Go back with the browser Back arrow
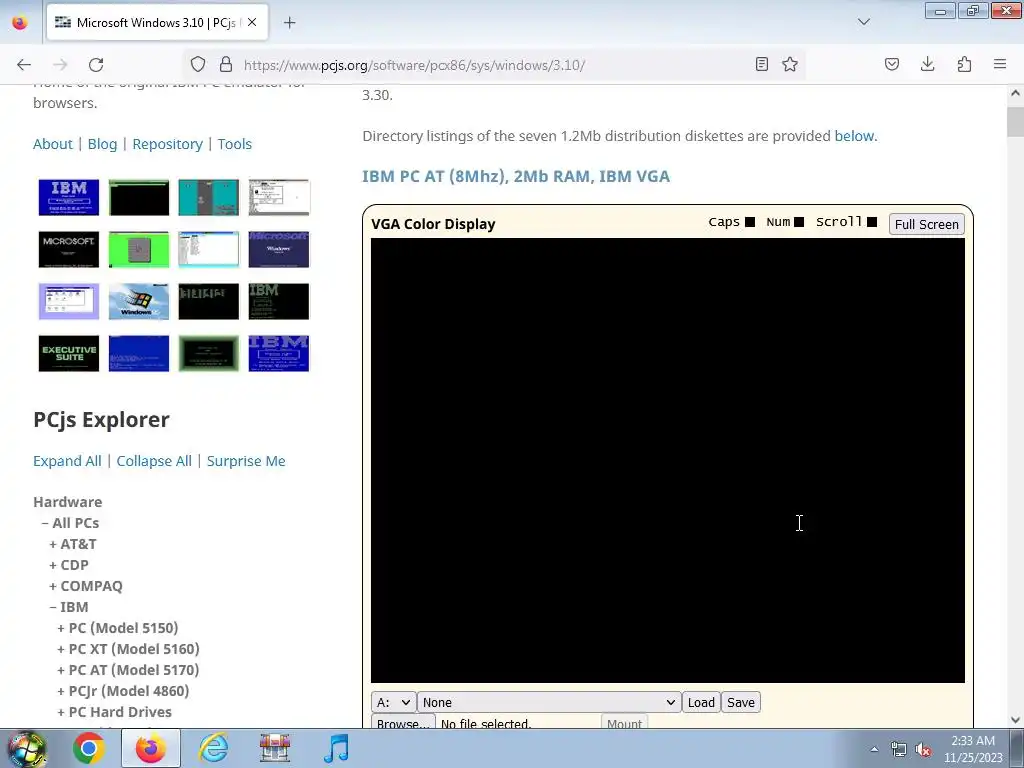Screen dimensions: 1024x768 pyautogui.click(x=24, y=65)
